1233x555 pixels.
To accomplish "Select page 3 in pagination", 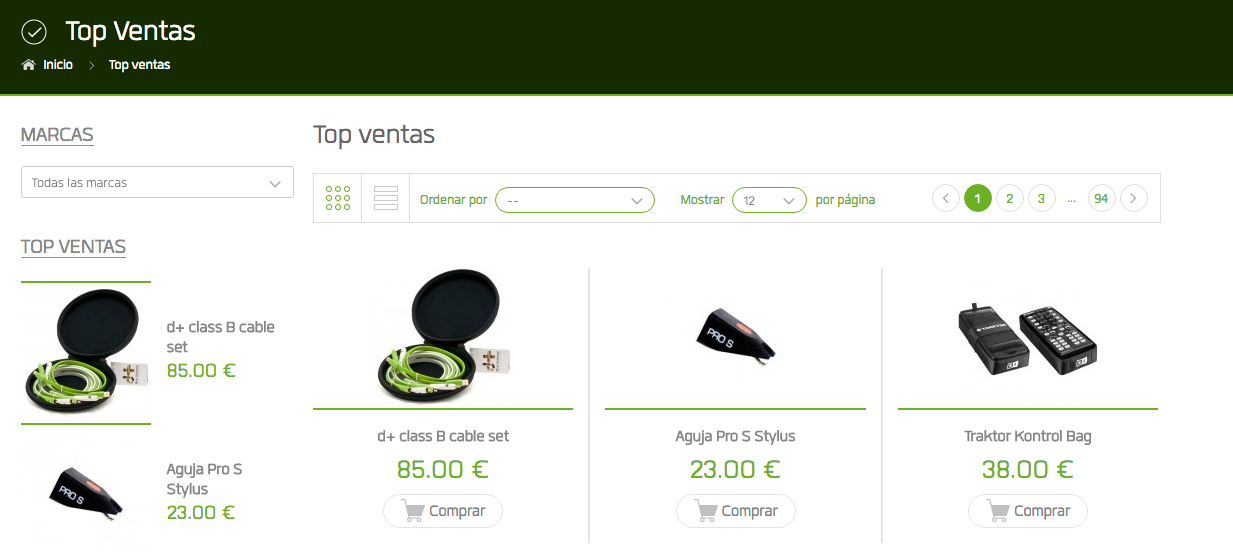I will click(x=1041, y=199).
